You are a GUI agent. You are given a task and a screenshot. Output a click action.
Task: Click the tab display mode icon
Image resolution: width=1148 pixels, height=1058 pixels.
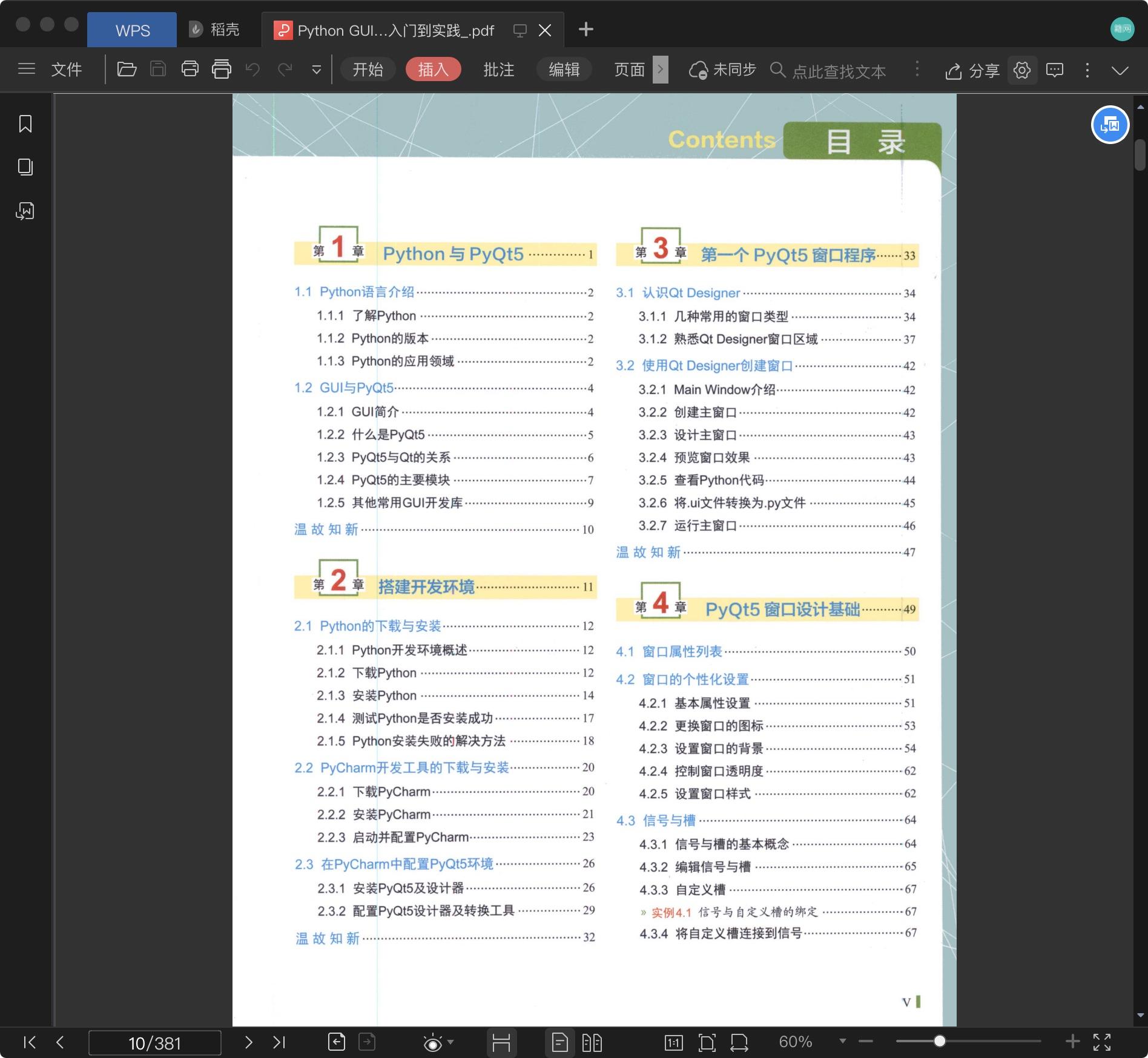pyautogui.click(x=520, y=30)
